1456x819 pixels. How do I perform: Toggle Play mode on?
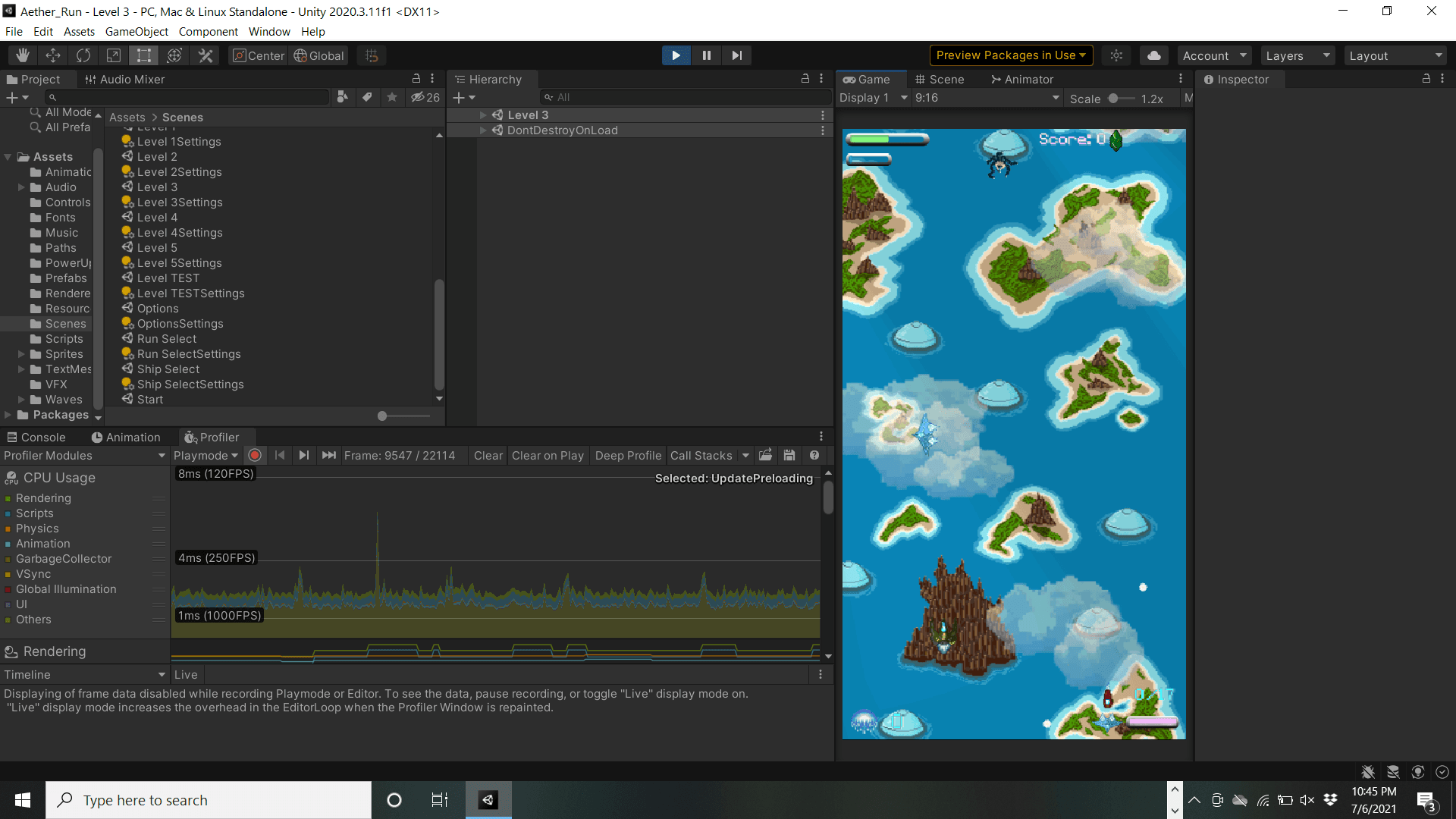[x=676, y=55]
